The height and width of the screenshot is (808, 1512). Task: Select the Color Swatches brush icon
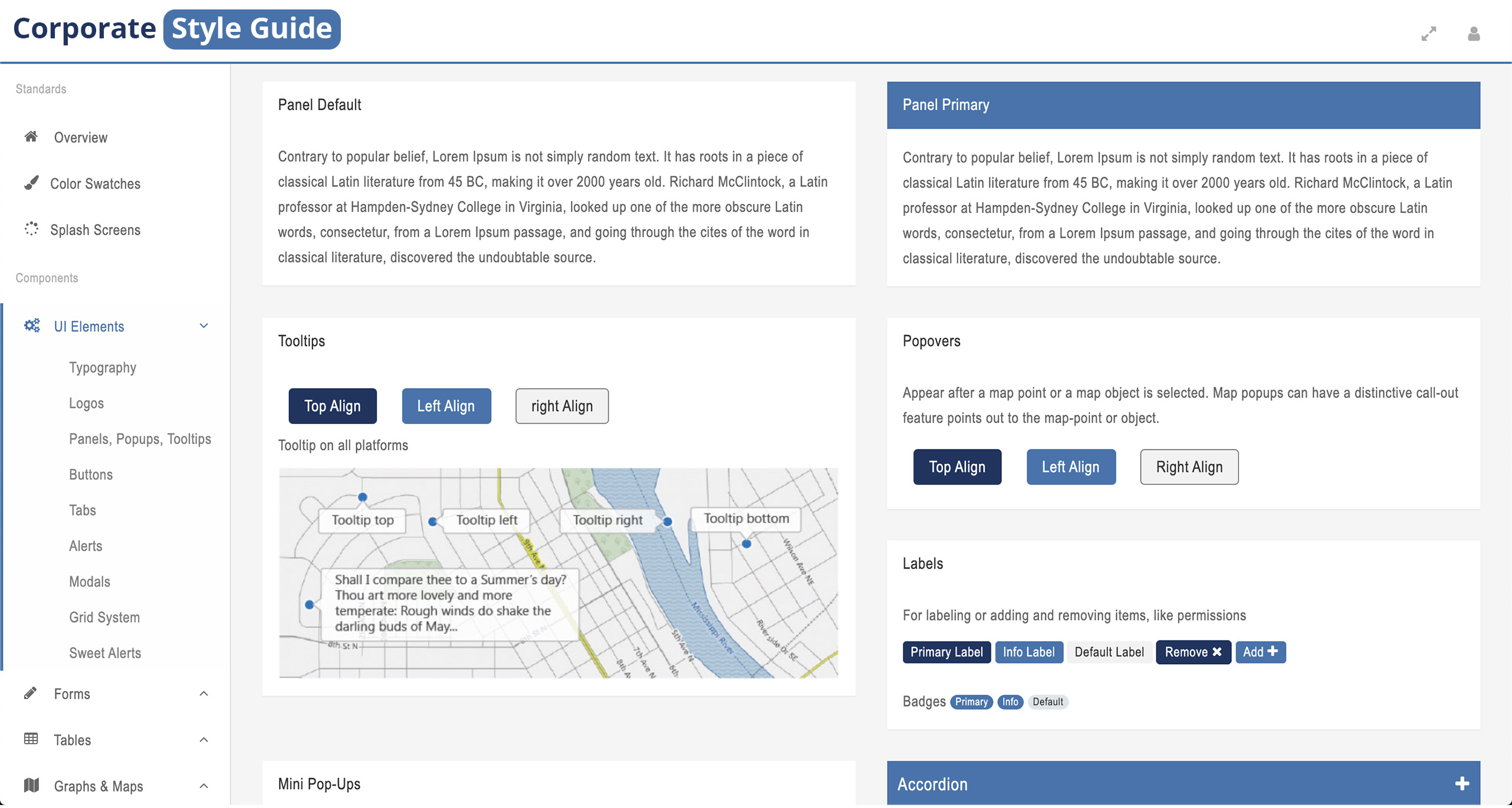coord(32,183)
